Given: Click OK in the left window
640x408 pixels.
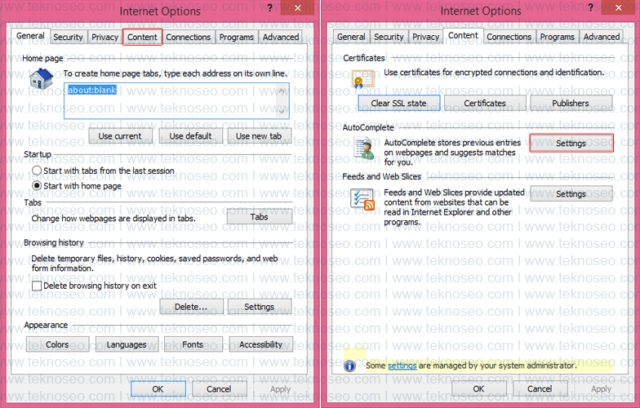Looking at the screenshot, I should [158, 389].
